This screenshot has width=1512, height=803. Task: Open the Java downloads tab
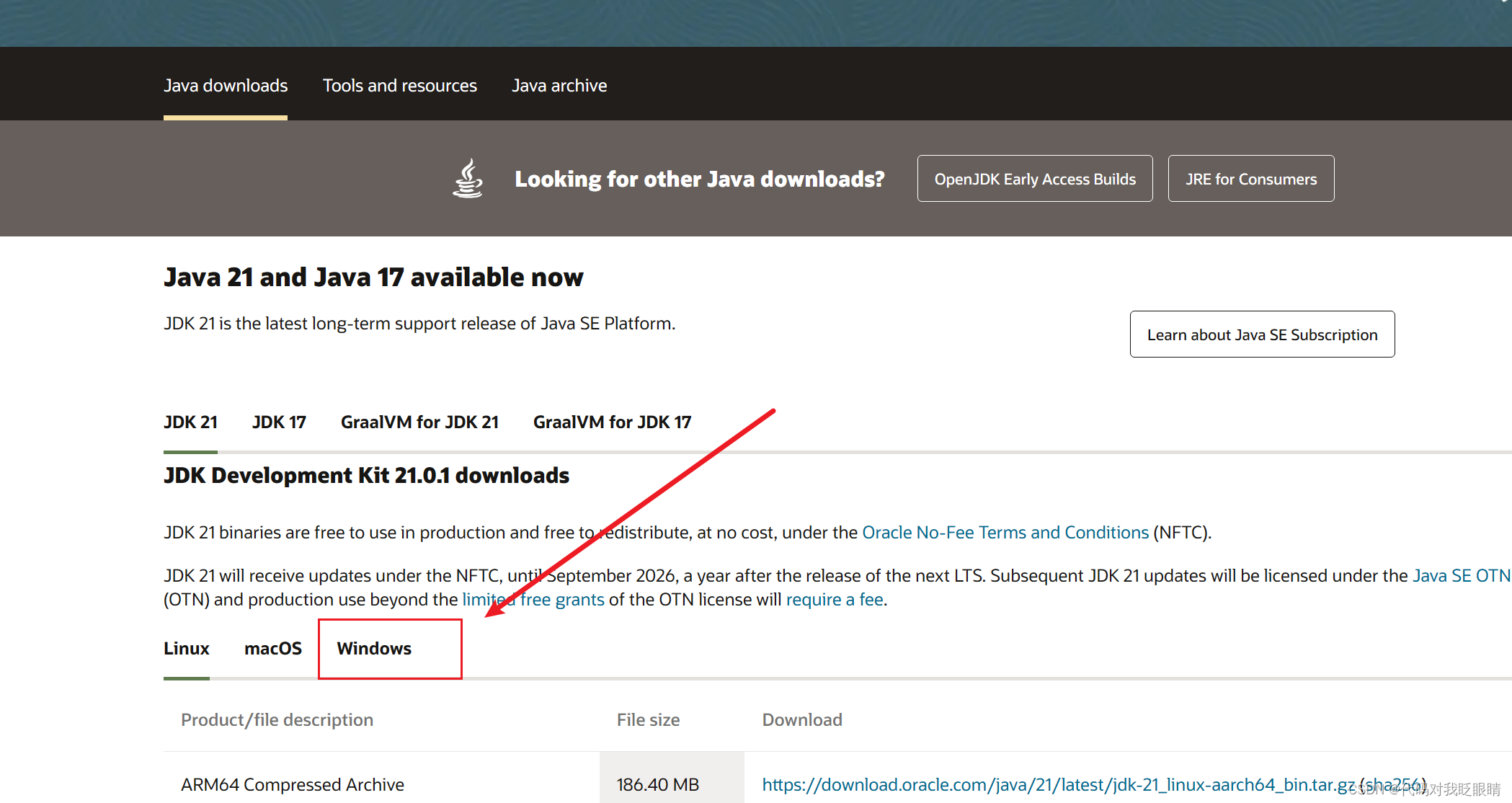[x=226, y=85]
